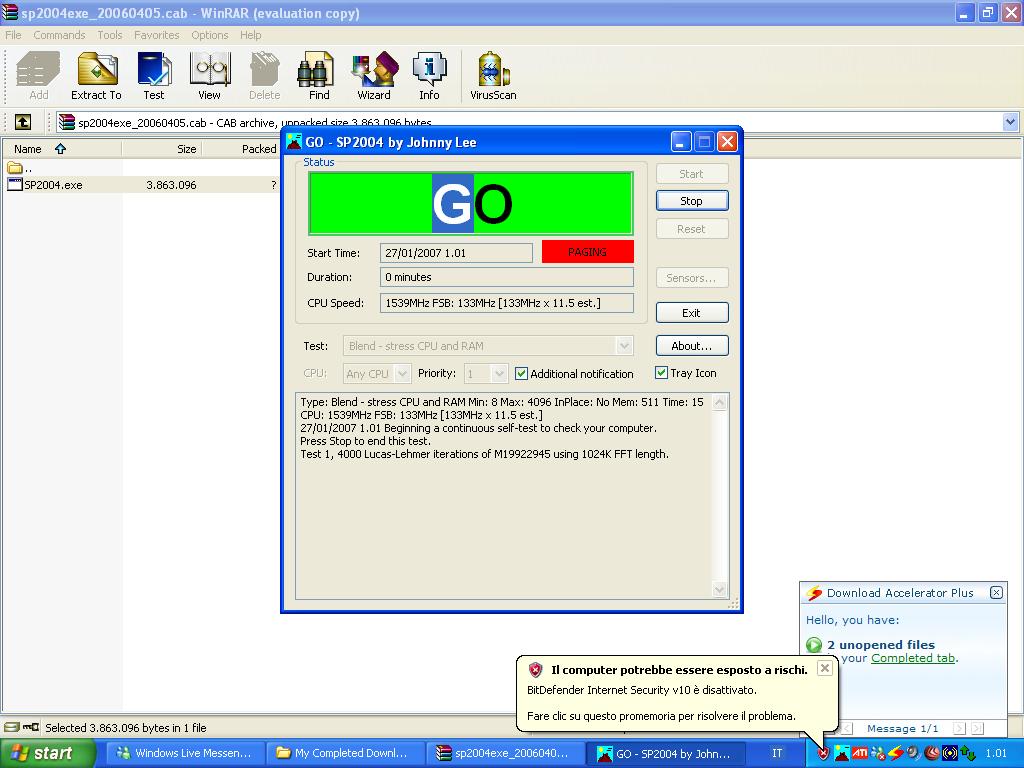Click the green arrows network tray icon
This screenshot has width=1024, height=768.
pos(968,753)
